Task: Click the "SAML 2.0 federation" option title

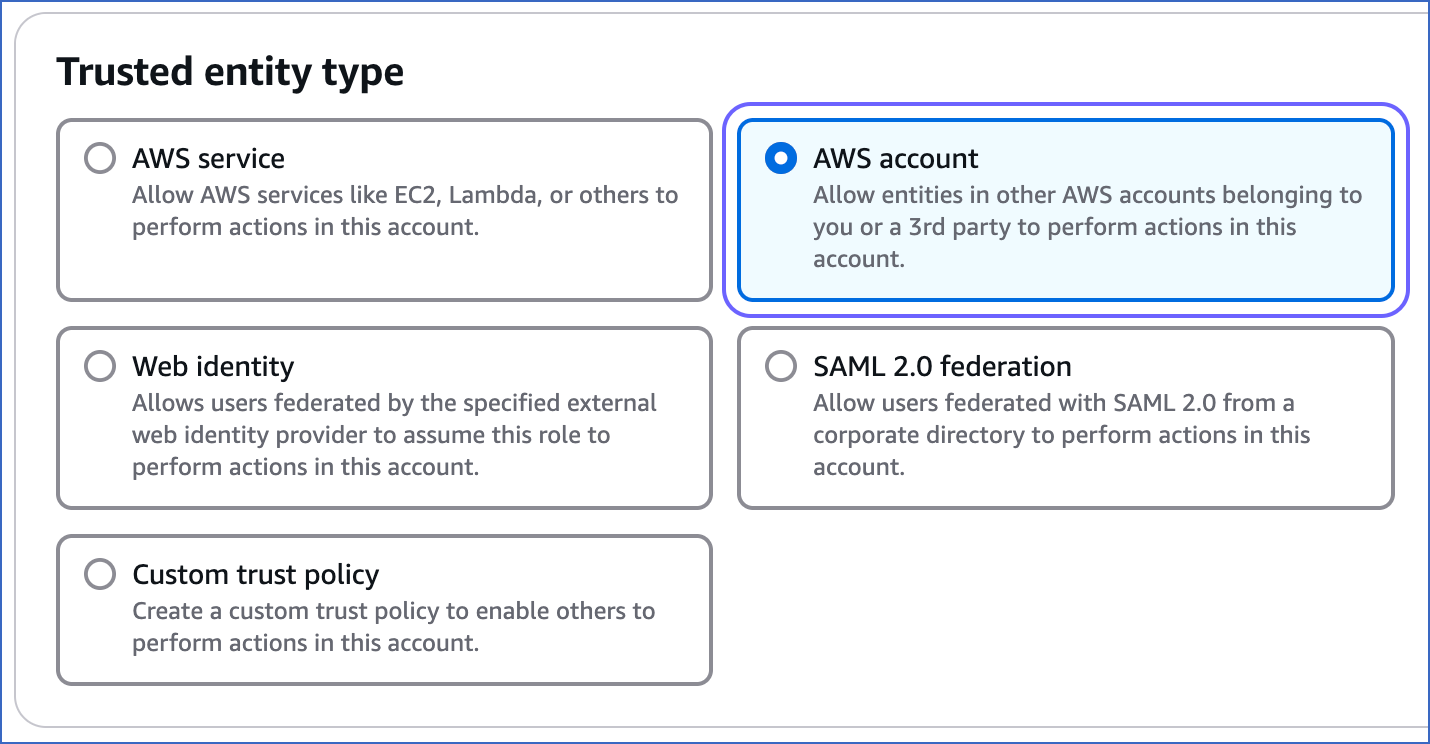Action: (x=942, y=367)
